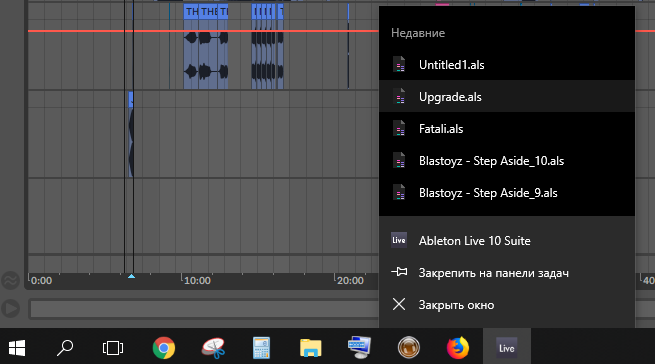655x364 pixels.
Task: Click the 20:00 mark on the time ruler
Action: 350,280
